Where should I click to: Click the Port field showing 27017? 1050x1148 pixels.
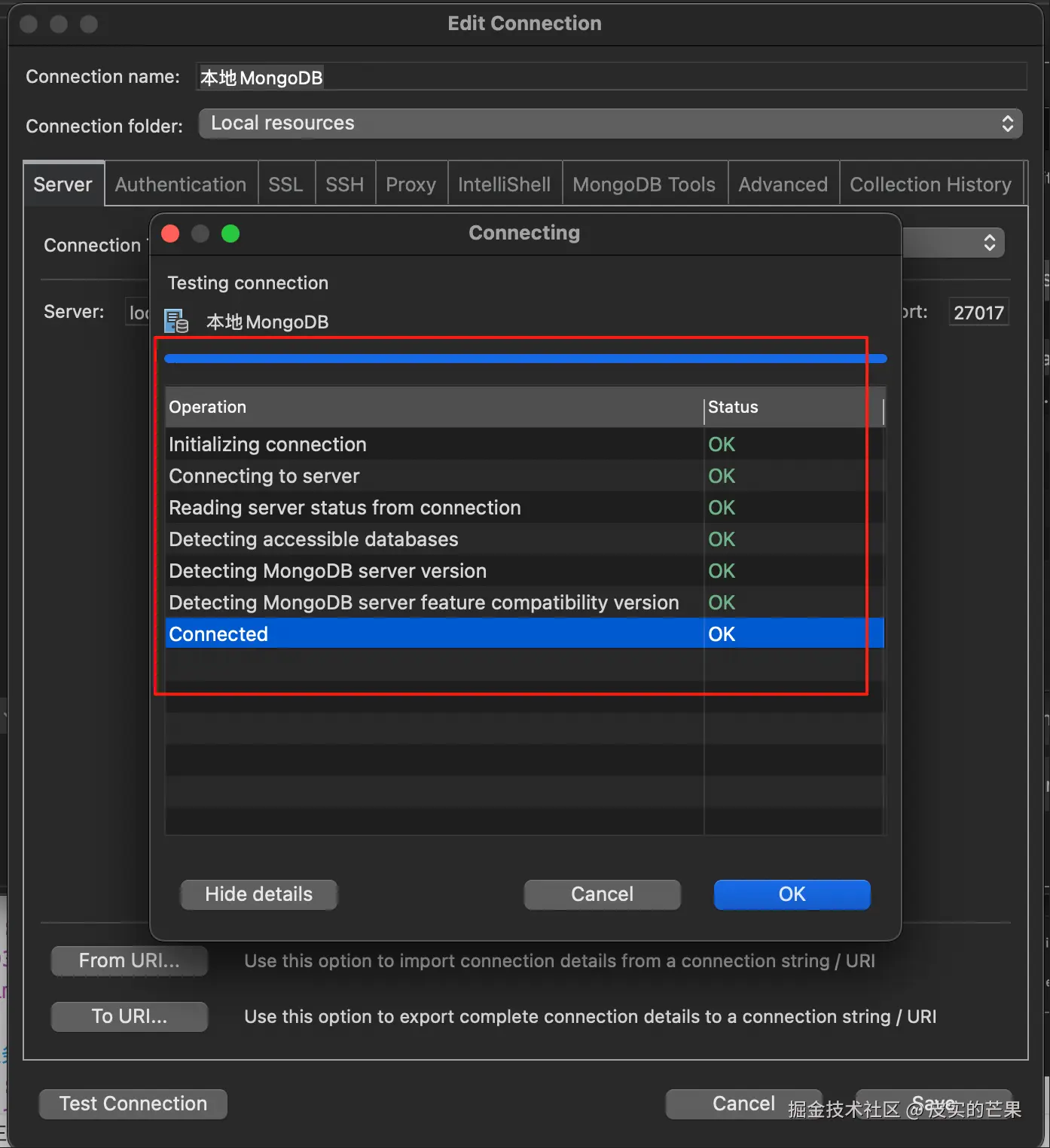click(978, 312)
